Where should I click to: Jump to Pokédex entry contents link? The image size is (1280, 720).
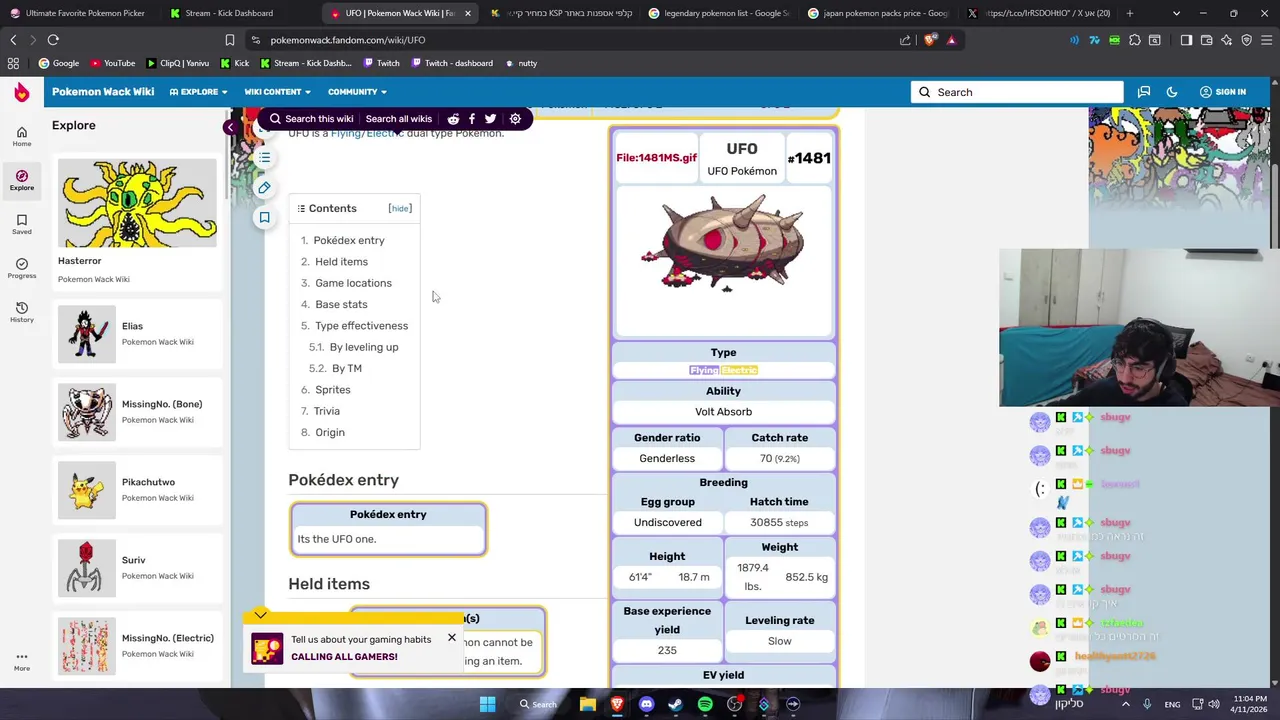pyautogui.click(x=348, y=240)
